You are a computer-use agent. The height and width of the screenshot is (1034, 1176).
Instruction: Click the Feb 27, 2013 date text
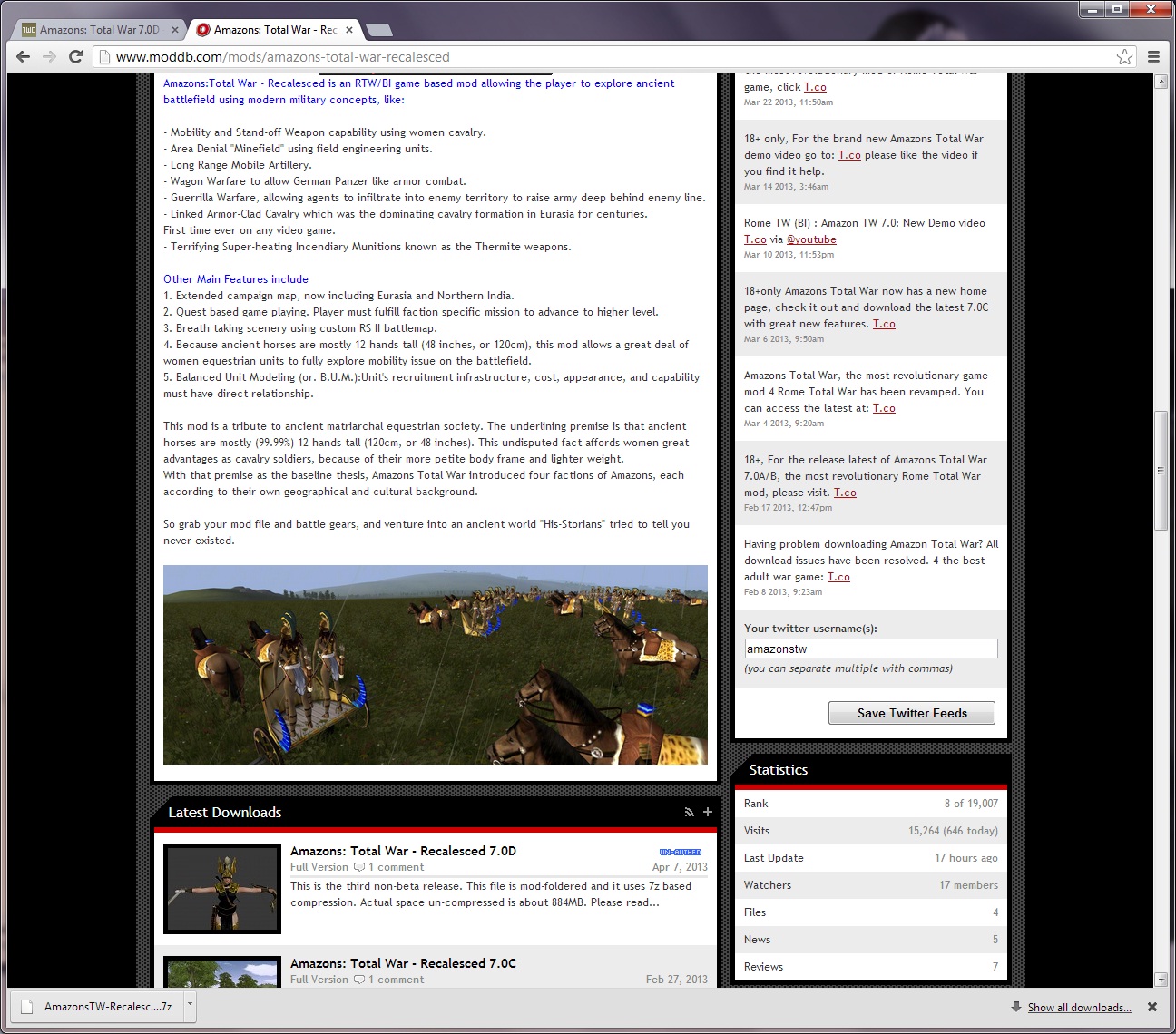677,980
